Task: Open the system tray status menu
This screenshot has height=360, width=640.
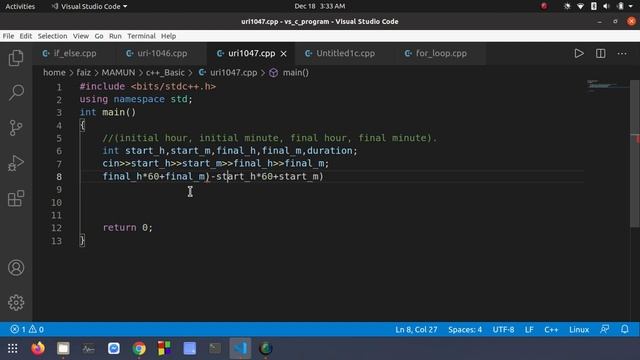Action: (x=598, y=6)
